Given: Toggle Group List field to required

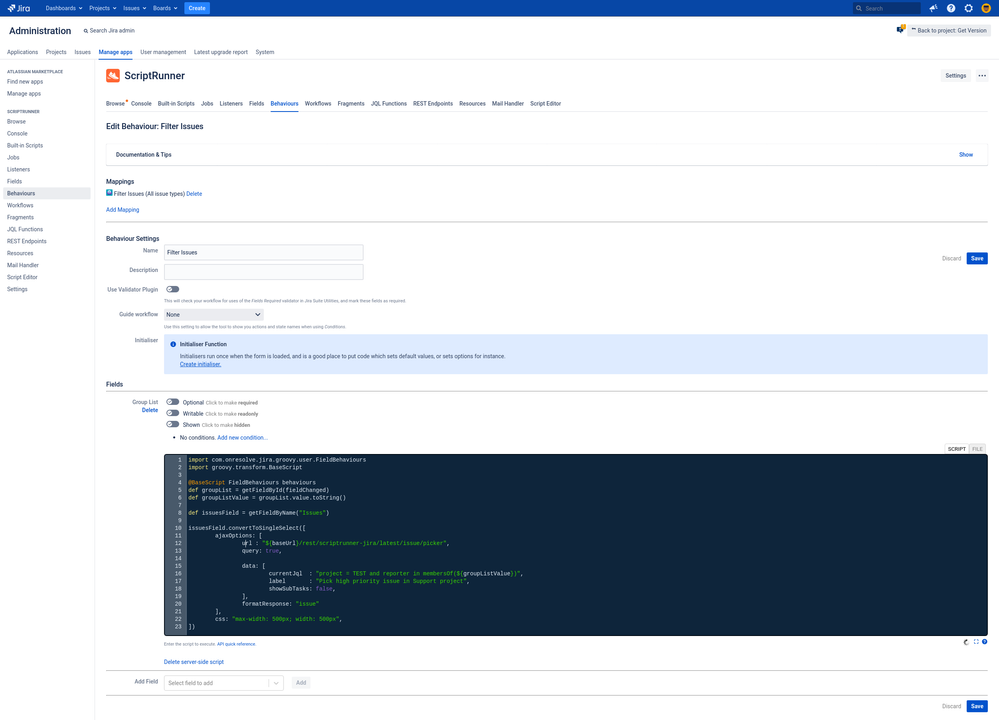Looking at the screenshot, I should [172, 402].
